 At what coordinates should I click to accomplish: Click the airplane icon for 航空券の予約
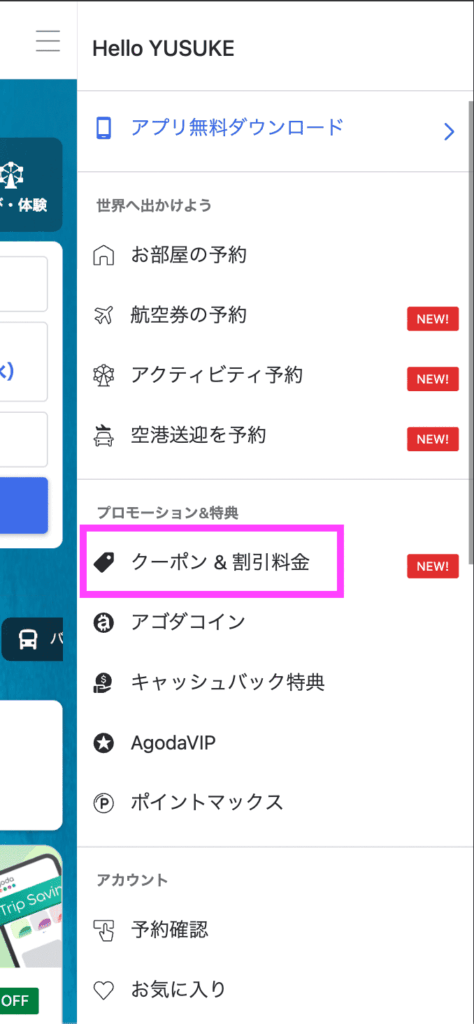click(x=104, y=317)
